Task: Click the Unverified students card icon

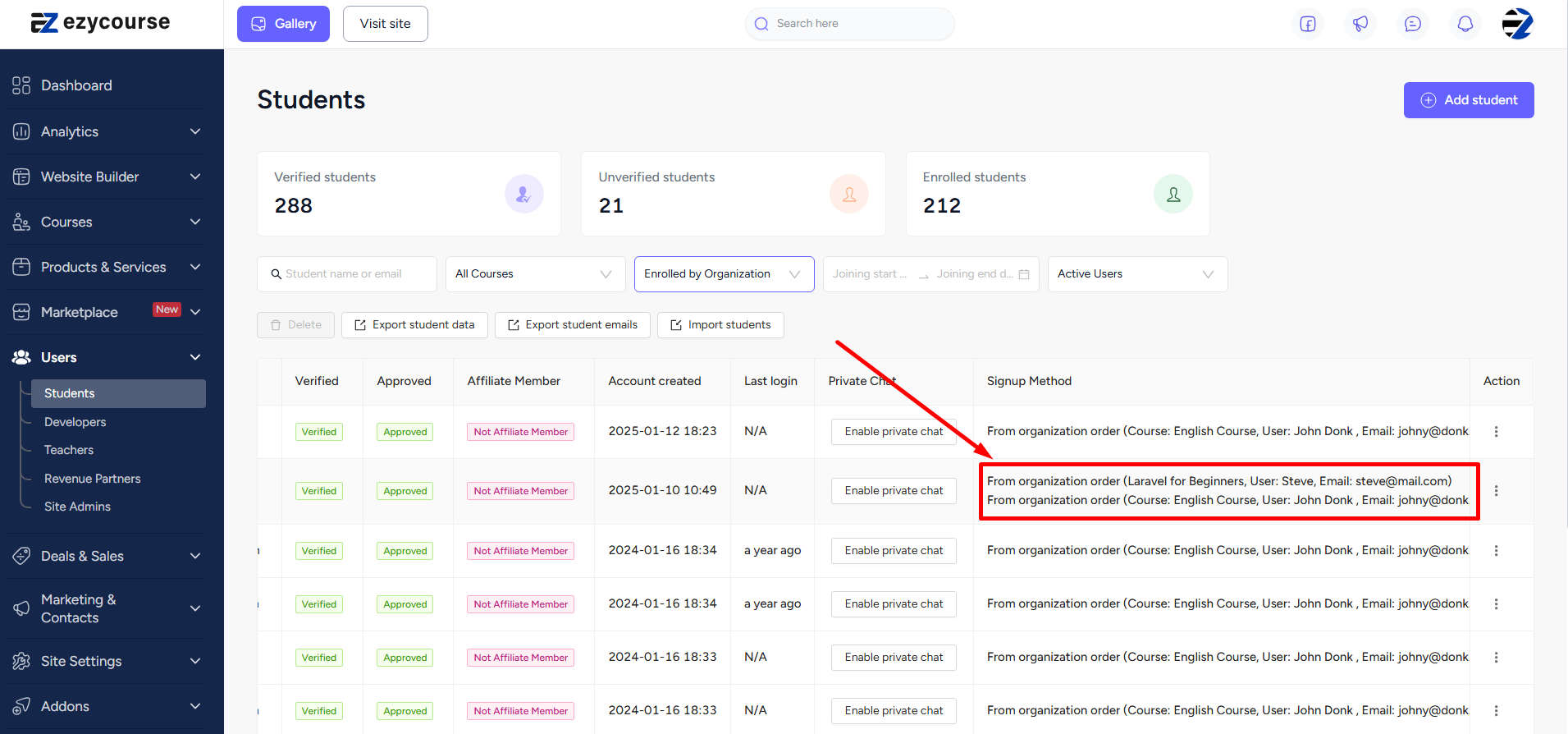Action: click(848, 194)
